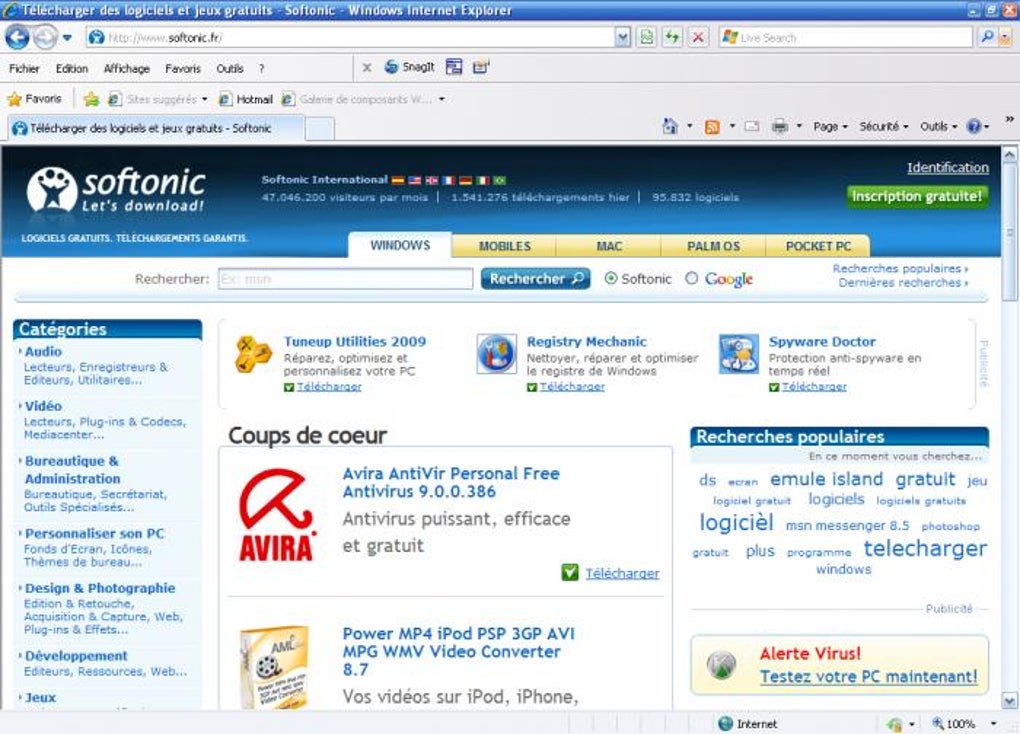
Task: Click the blue Help question mark icon
Action: 974,126
